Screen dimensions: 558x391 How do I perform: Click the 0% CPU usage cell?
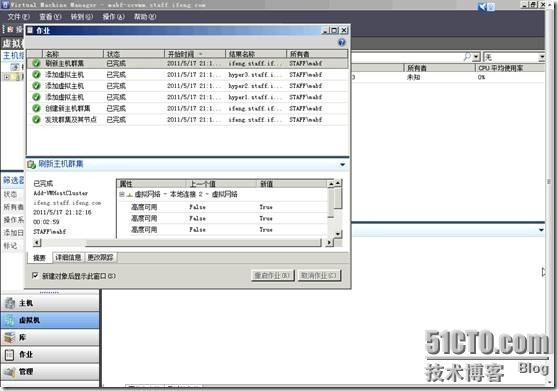tap(481, 77)
